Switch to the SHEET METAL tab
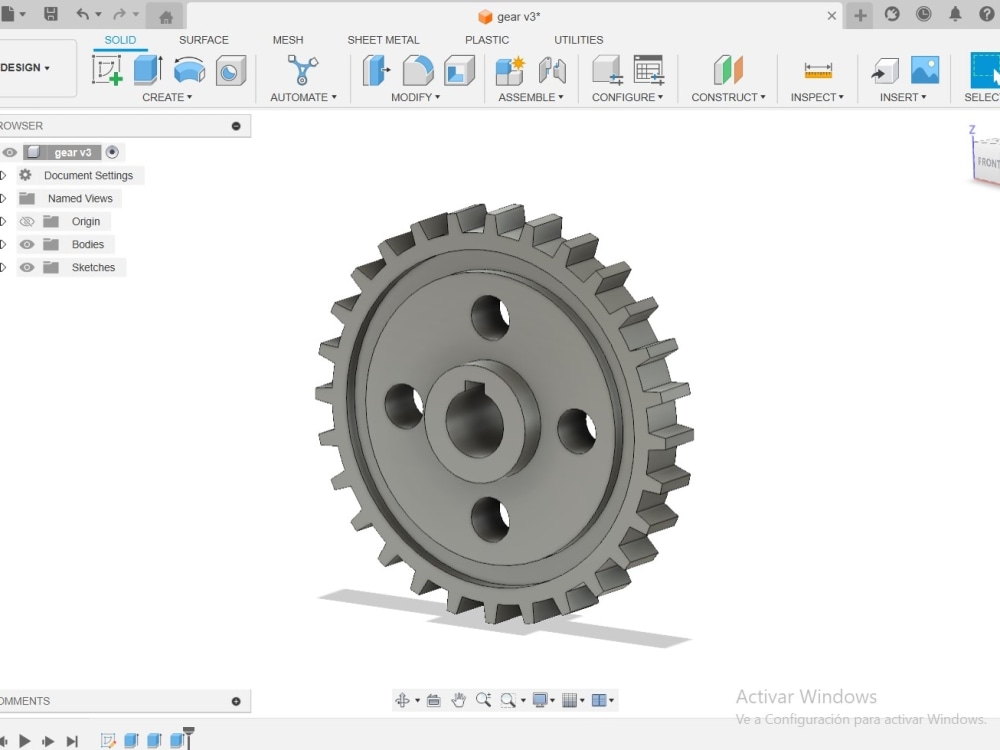The width and height of the screenshot is (1000, 750). coord(383,40)
